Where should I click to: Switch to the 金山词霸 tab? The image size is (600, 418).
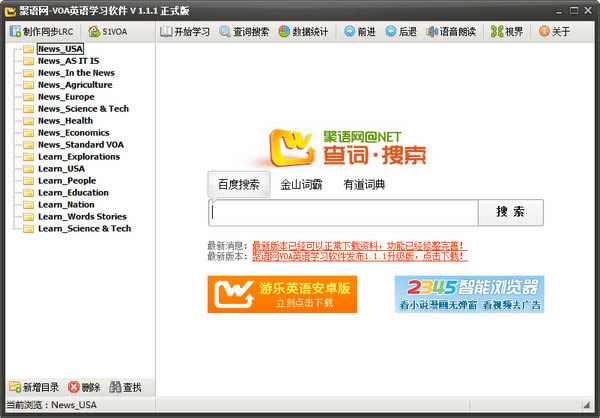coord(301,184)
